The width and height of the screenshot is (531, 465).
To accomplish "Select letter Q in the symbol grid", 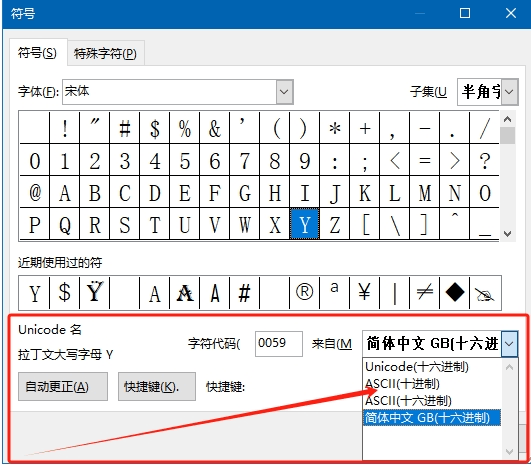I will [x=65, y=224].
